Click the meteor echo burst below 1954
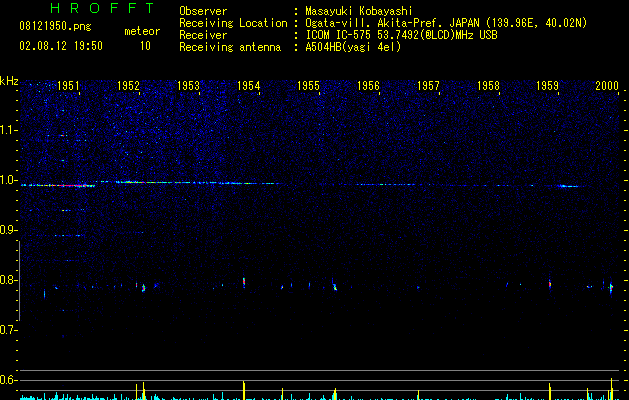Viewport: 629px width, 400px height. [244, 282]
